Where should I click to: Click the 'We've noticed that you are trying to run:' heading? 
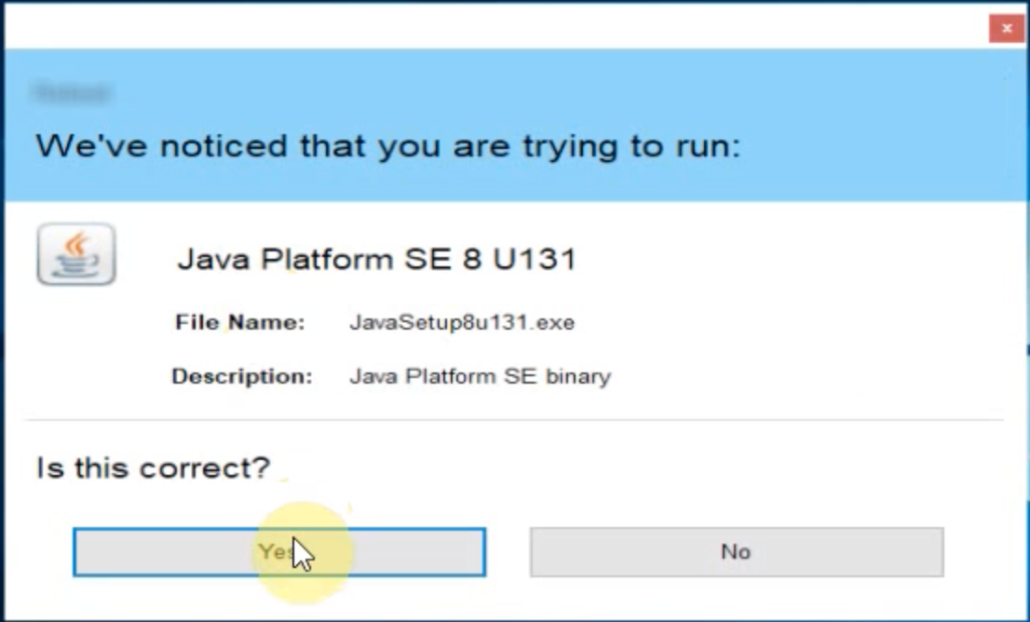coord(388,146)
